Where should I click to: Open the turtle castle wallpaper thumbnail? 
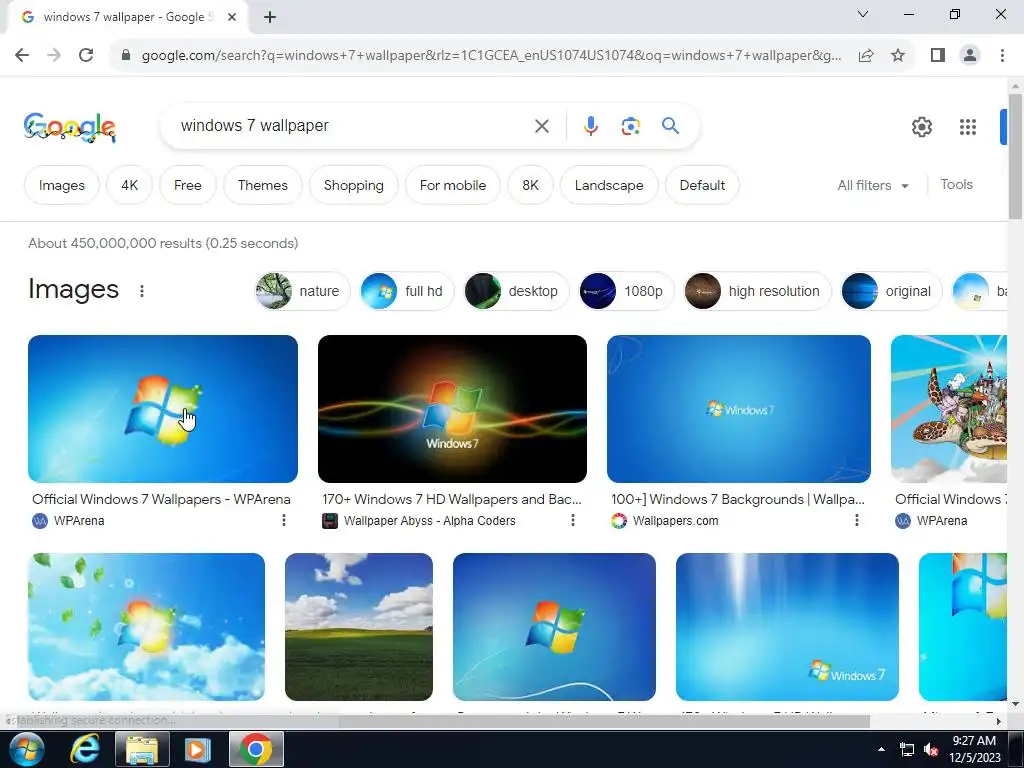949,409
